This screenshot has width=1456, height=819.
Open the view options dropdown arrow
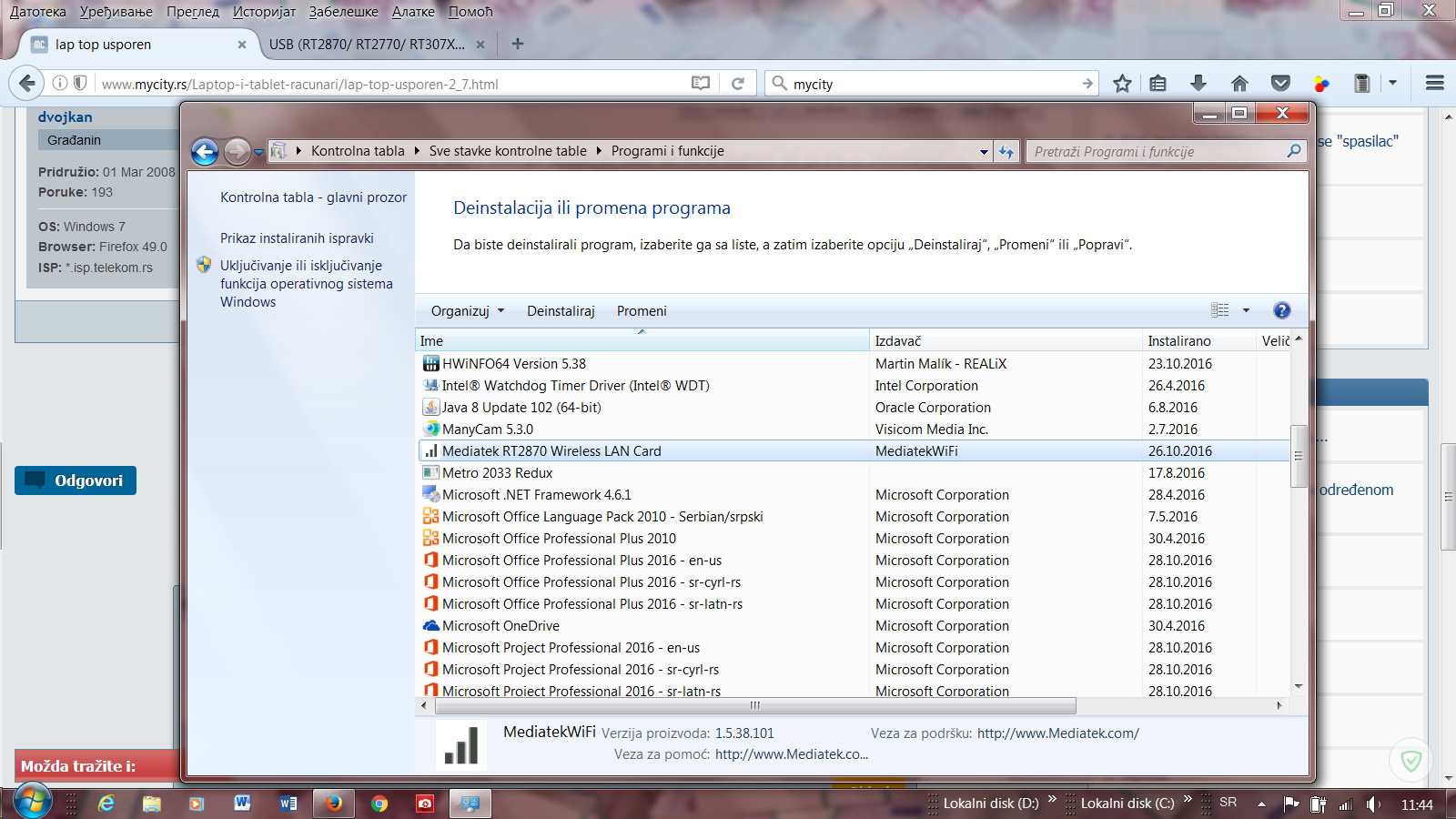(x=1246, y=310)
